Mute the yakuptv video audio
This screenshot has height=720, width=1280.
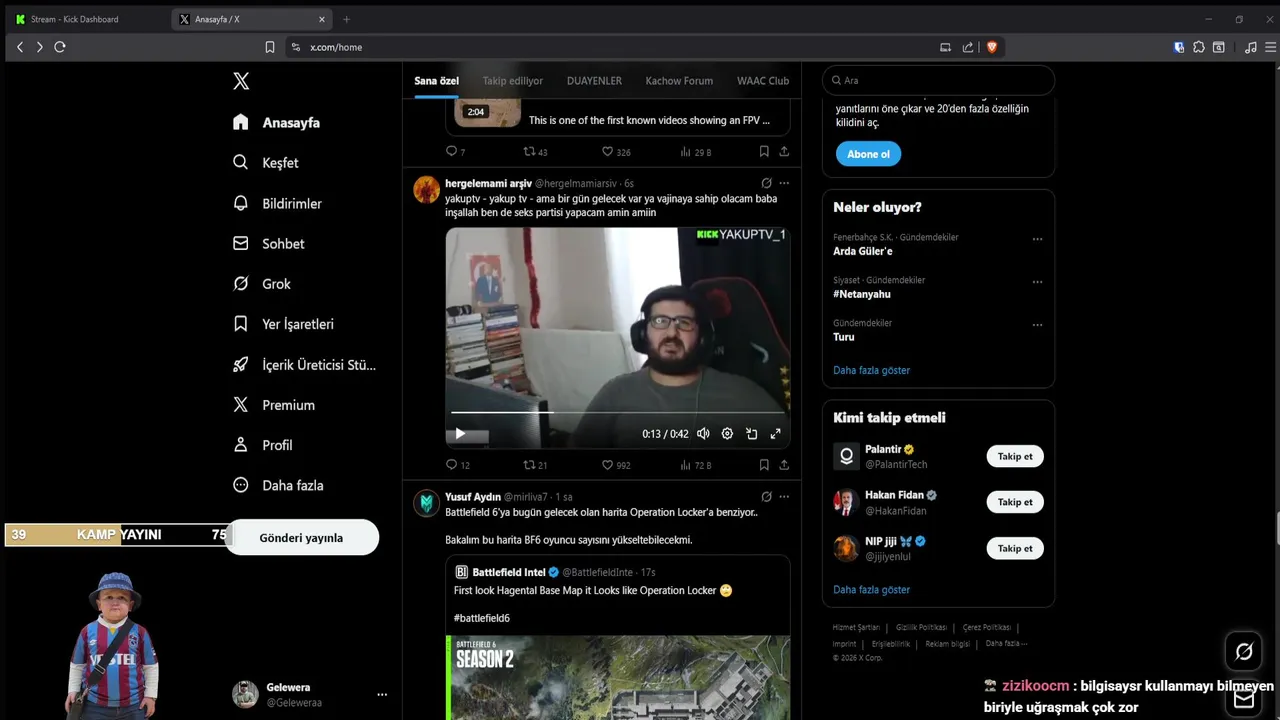(x=703, y=434)
